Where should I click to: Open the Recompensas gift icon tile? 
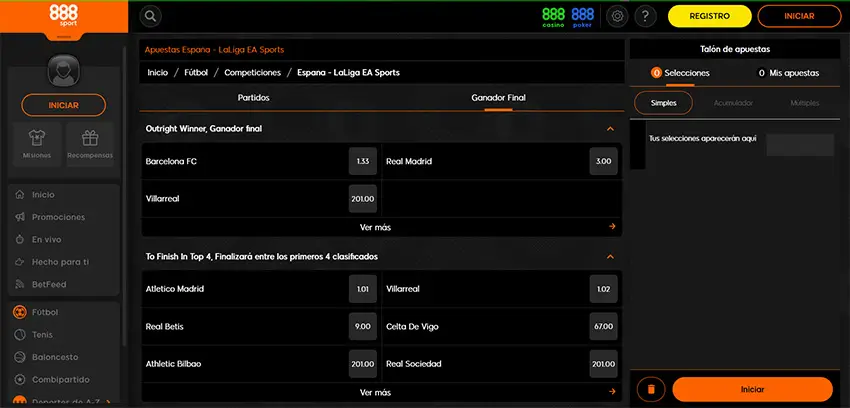[91, 143]
